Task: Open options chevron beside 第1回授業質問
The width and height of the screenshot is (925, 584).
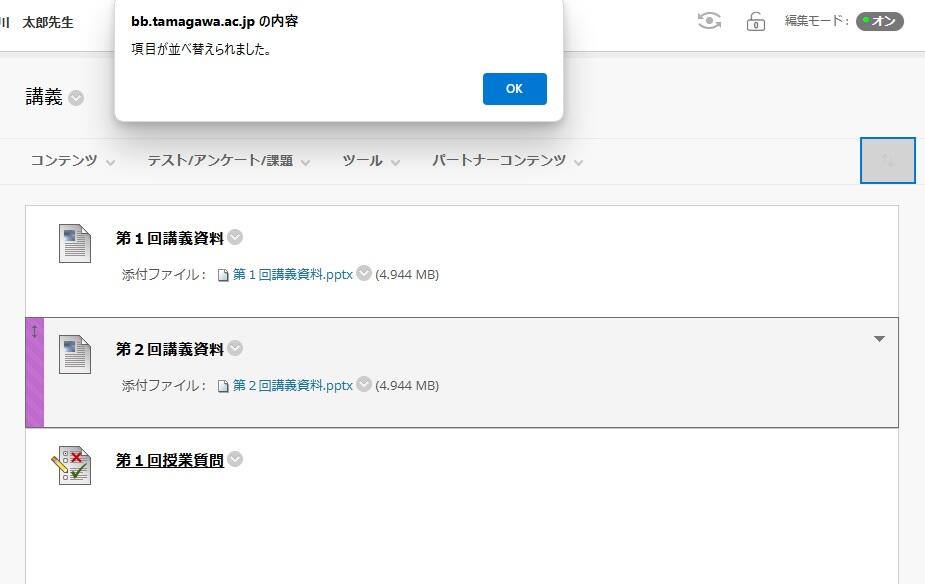Action: tap(235, 459)
